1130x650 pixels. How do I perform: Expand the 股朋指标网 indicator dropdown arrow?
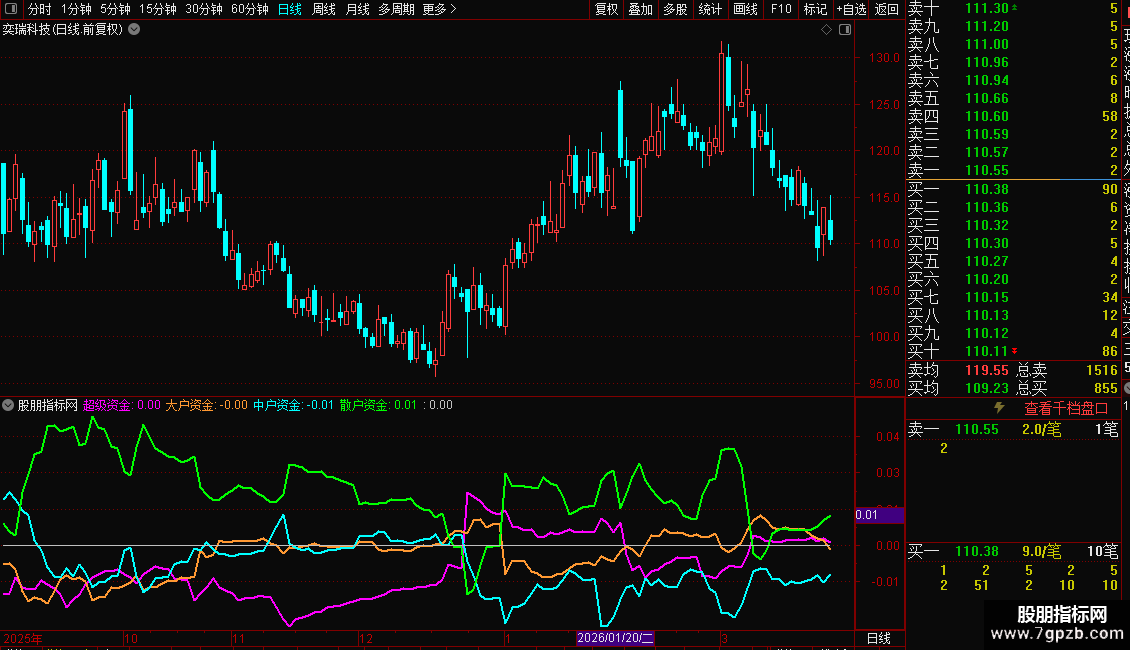pyautogui.click(x=8, y=405)
